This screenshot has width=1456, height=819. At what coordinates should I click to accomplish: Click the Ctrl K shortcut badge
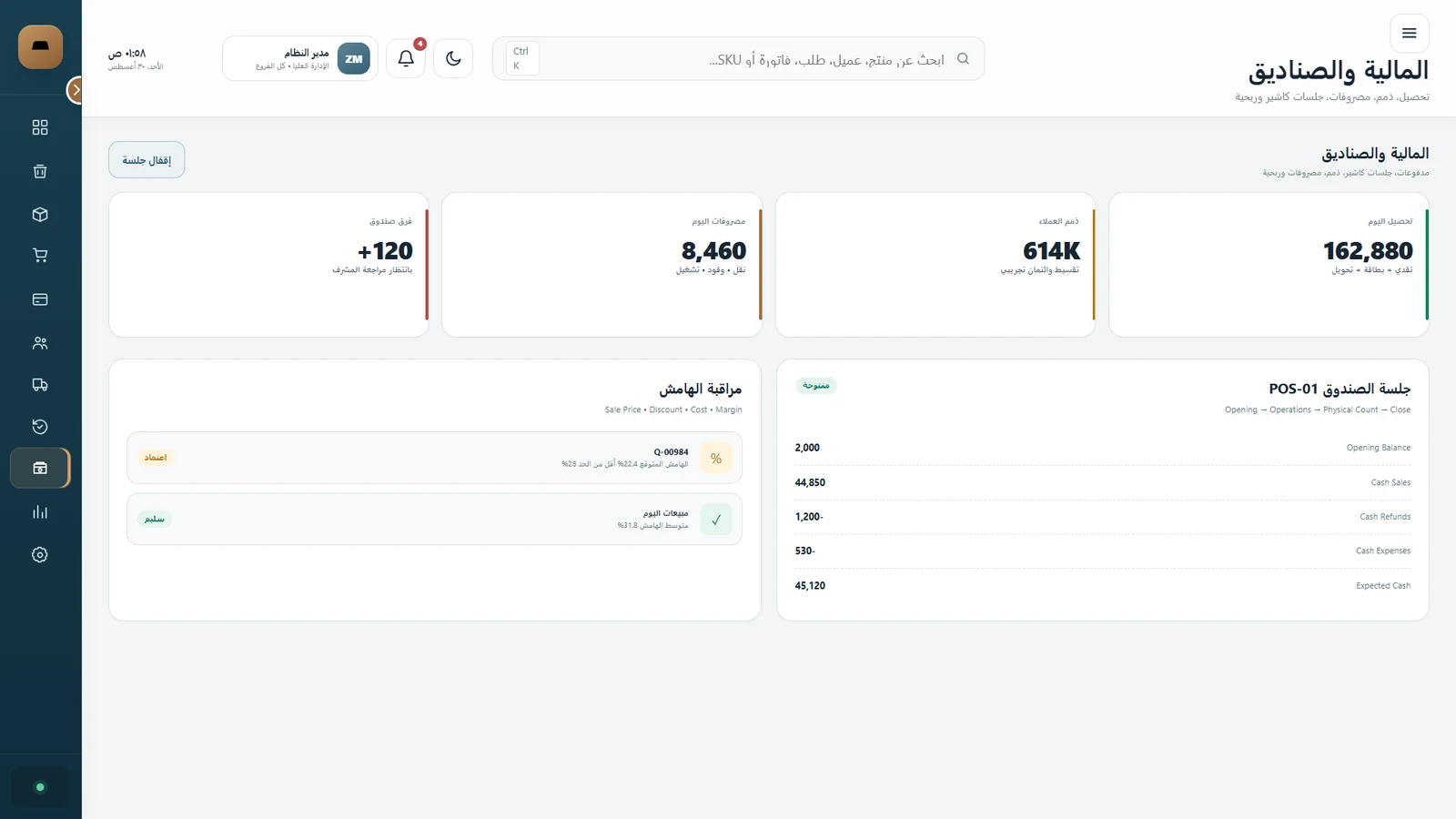point(522,58)
